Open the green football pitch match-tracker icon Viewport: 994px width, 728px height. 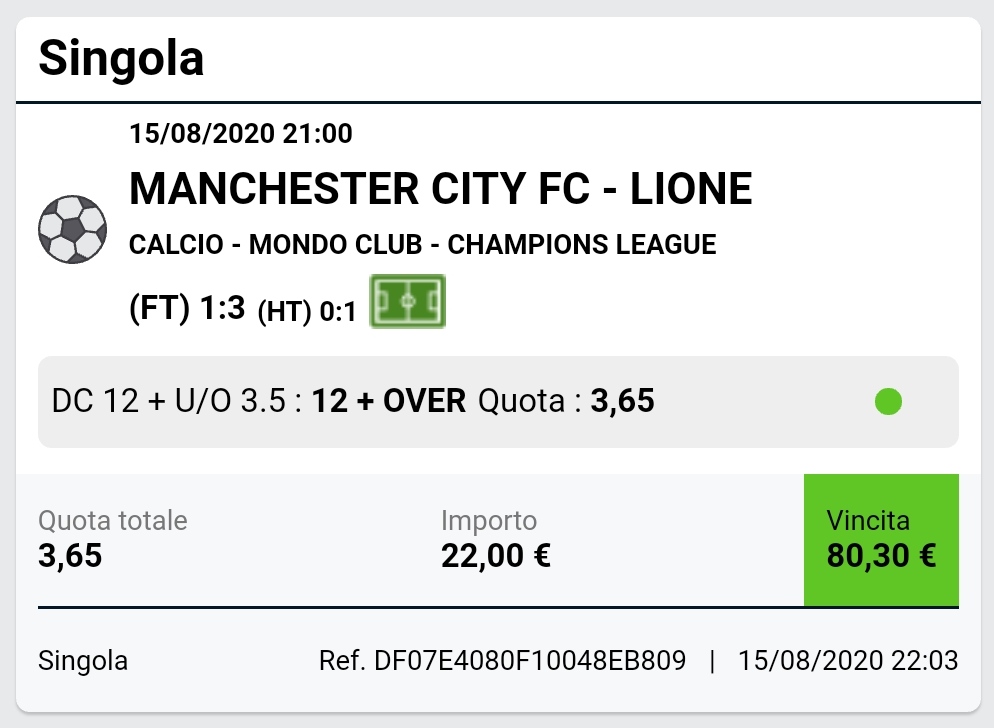[x=408, y=301]
